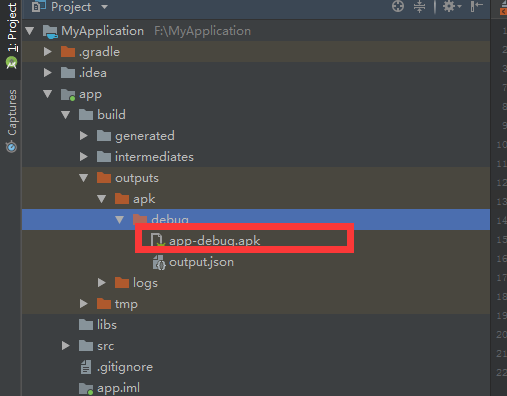Click the F:\MyApplication path text
Screen dimensions: 507x396
click(x=202, y=31)
